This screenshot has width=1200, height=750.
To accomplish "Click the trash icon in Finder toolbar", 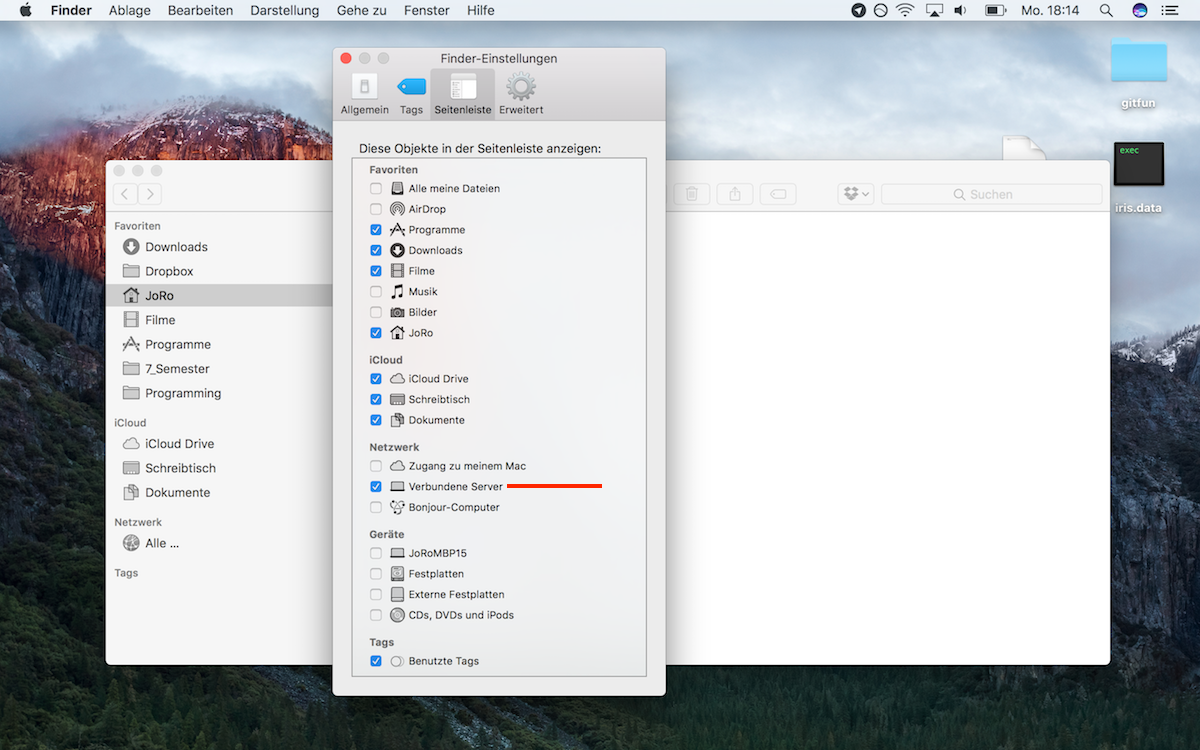I will (691, 194).
